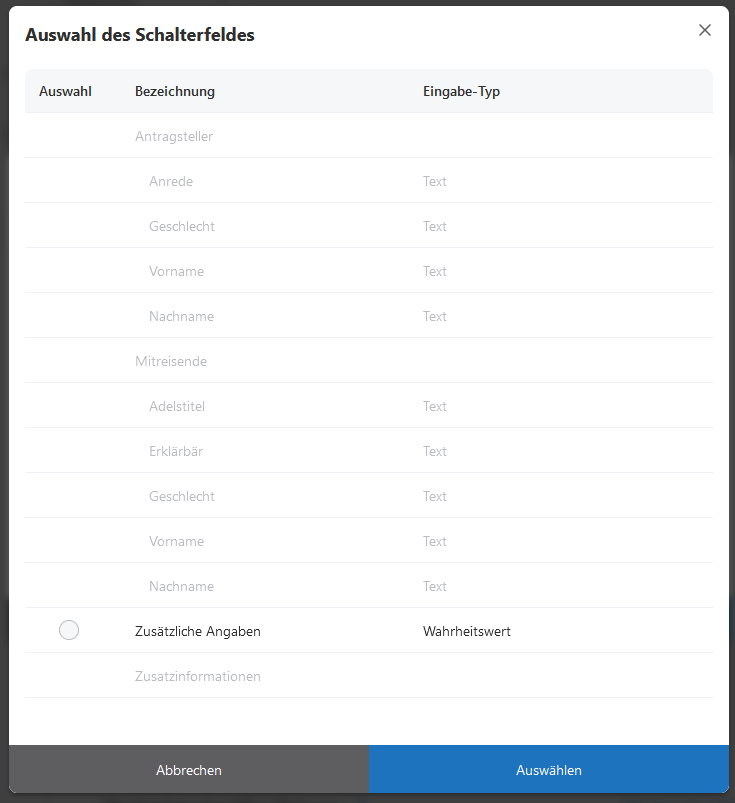Select the Erklärbär row
Viewport: 735px width, 803px height.
176,451
